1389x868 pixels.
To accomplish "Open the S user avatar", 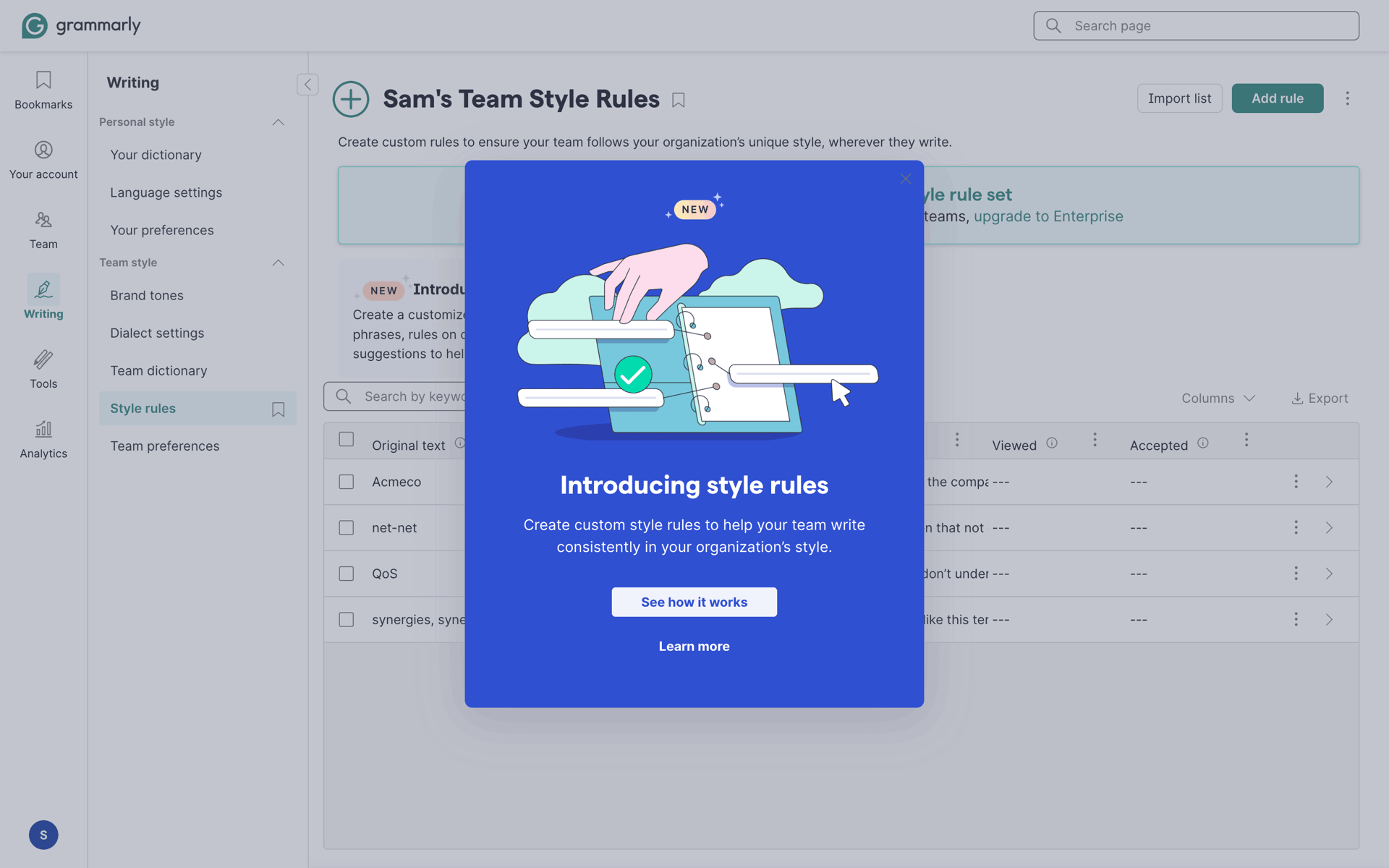I will point(43,835).
